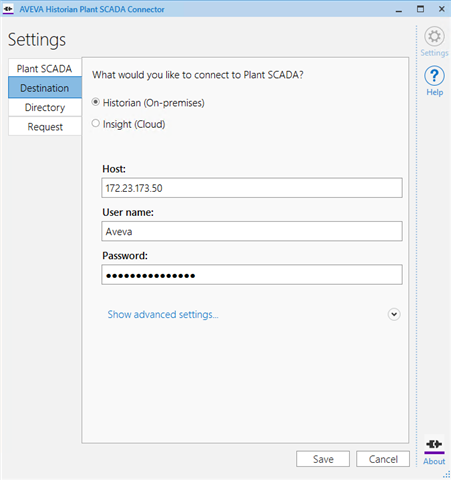Click the Save button
The width and height of the screenshot is (451, 480).
click(323, 459)
